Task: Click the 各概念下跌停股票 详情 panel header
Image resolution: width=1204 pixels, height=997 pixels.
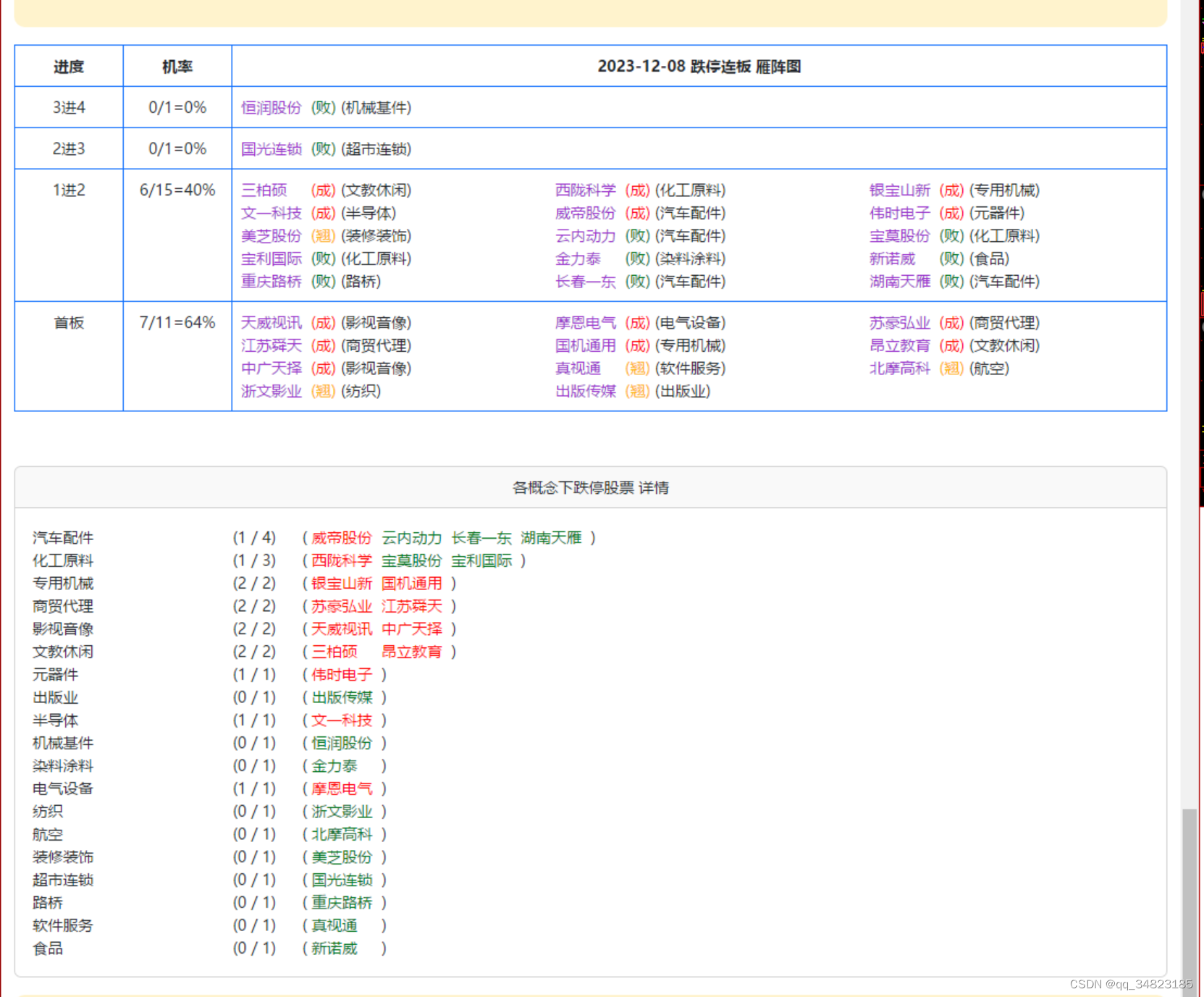Action: tap(591, 488)
